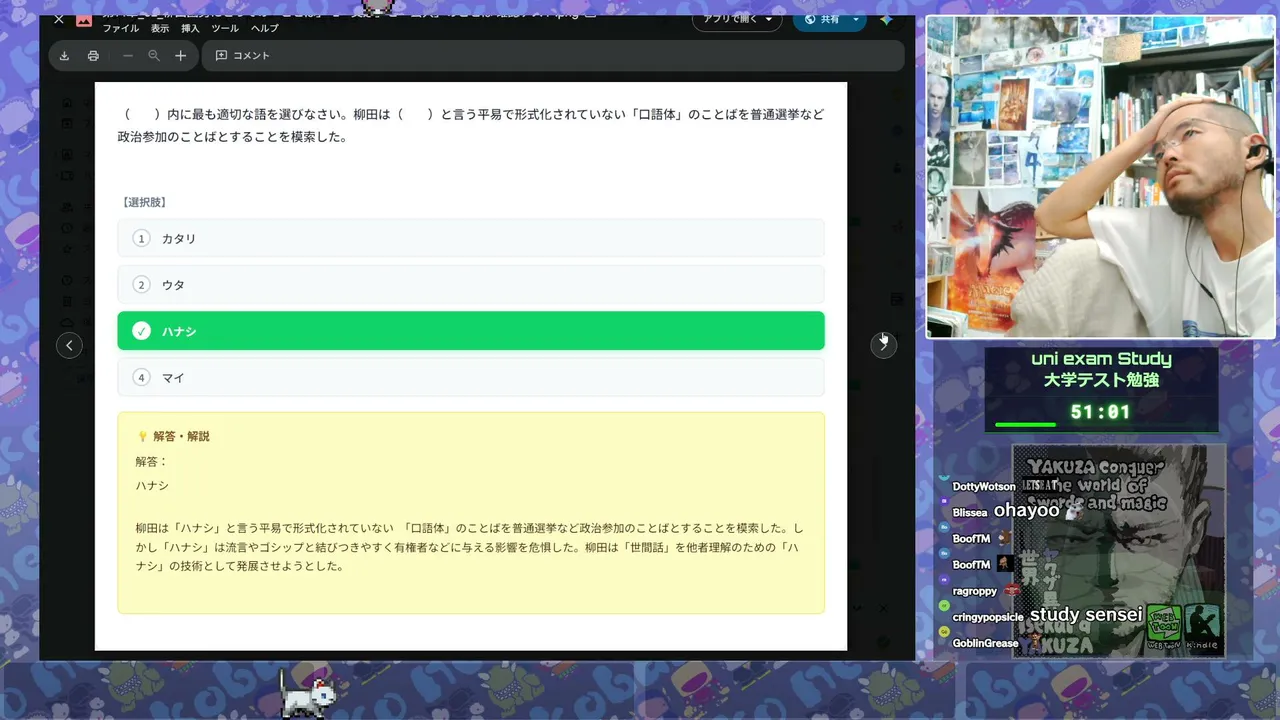Click the green timer progress bar

coord(1025,424)
